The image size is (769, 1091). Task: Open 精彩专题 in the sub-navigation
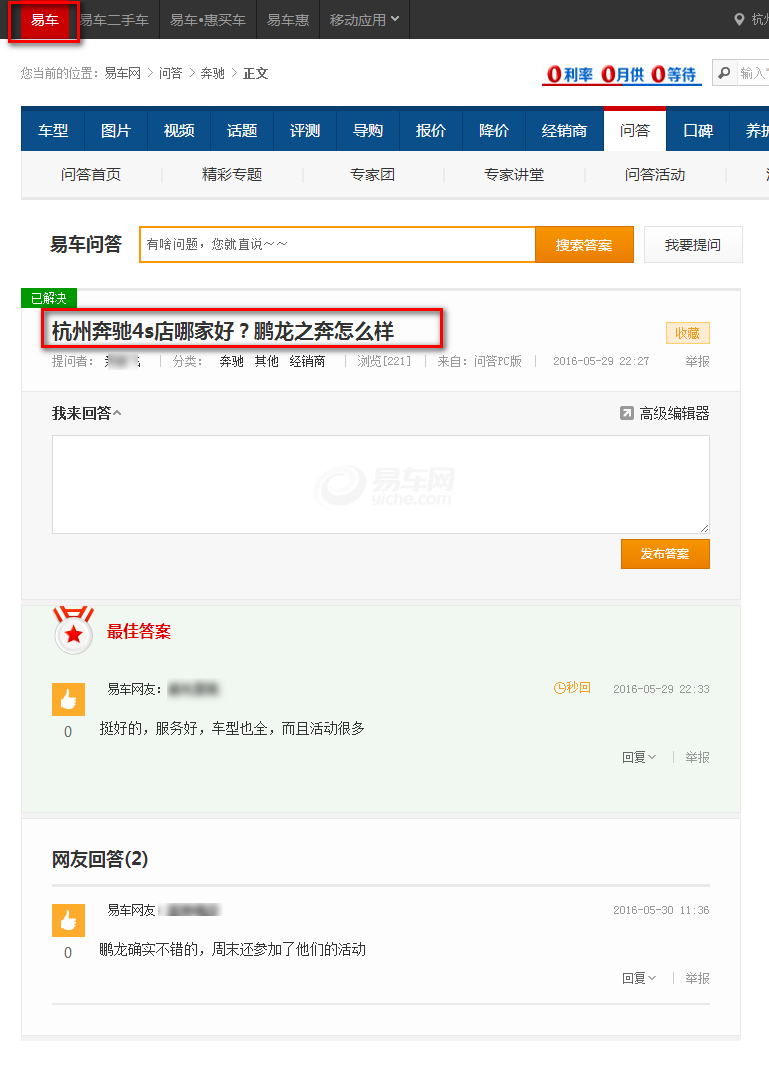[x=232, y=175]
